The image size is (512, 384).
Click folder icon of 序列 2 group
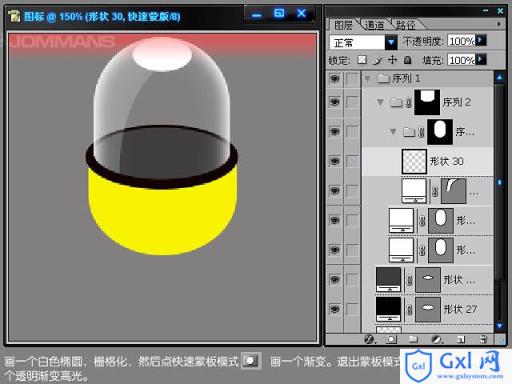click(397, 102)
